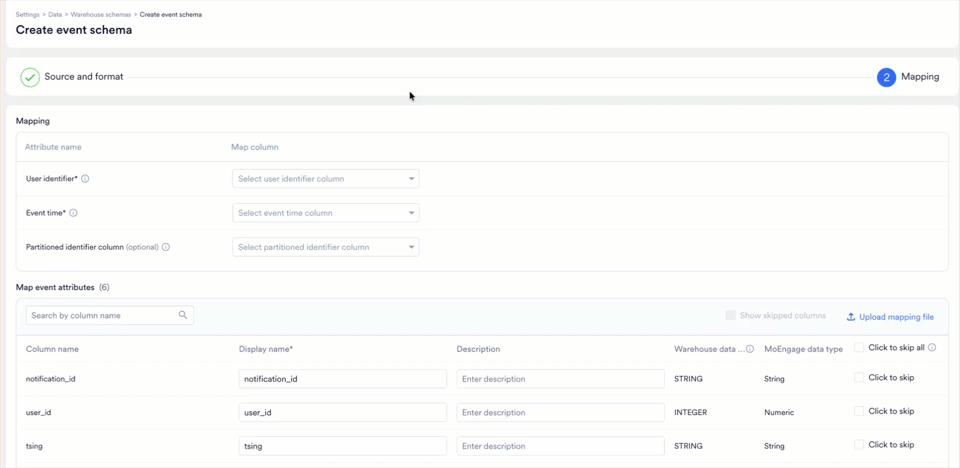Screen dimensions: 960x468
Task: Check the Click to skip all checkbox
Action: click(x=859, y=347)
